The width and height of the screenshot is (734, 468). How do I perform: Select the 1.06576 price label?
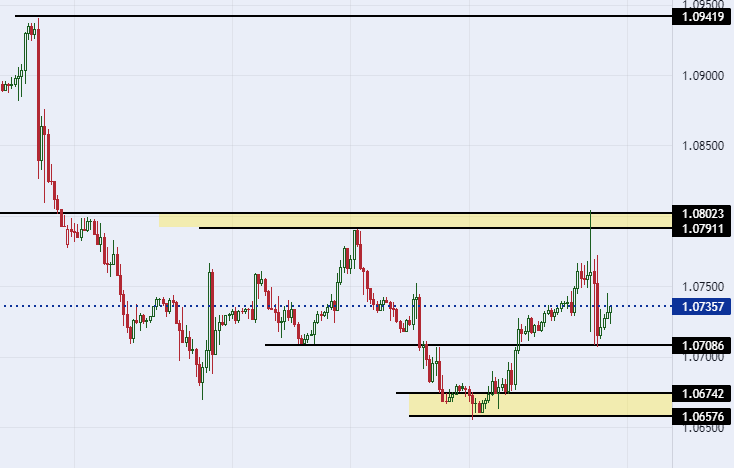pyautogui.click(x=701, y=417)
